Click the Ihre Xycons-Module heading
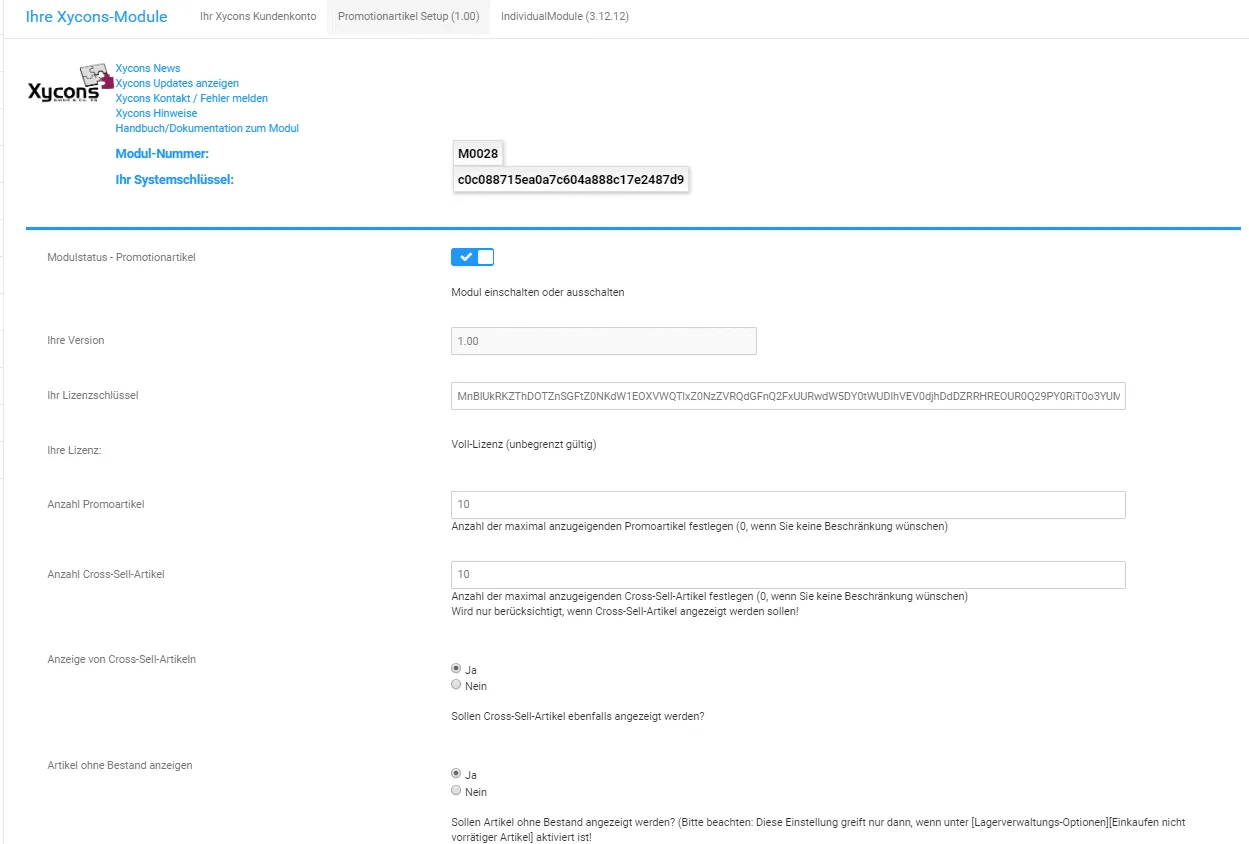Screen dimensions: 1249x844 [97, 17]
